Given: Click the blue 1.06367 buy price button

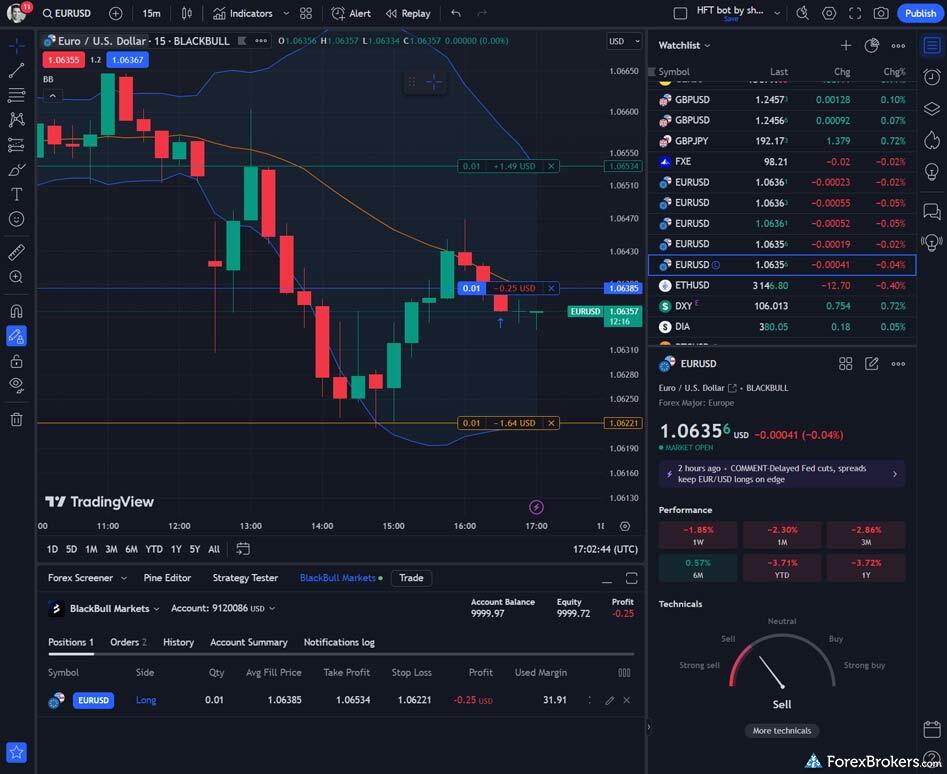Looking at the screenshot, I should pyautogui.click(x=127, y=60).
